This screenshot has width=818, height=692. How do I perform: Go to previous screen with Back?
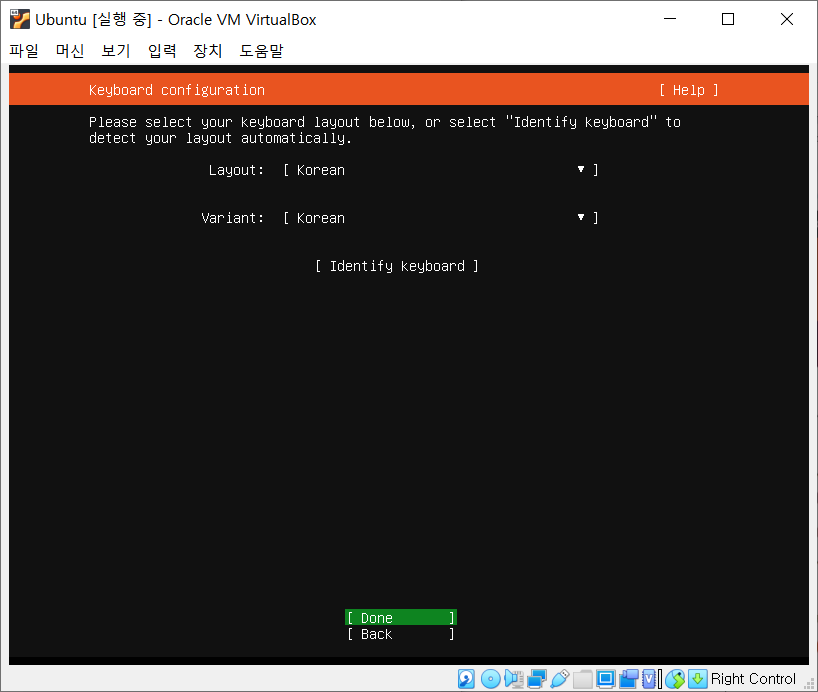tap(401, 634)
